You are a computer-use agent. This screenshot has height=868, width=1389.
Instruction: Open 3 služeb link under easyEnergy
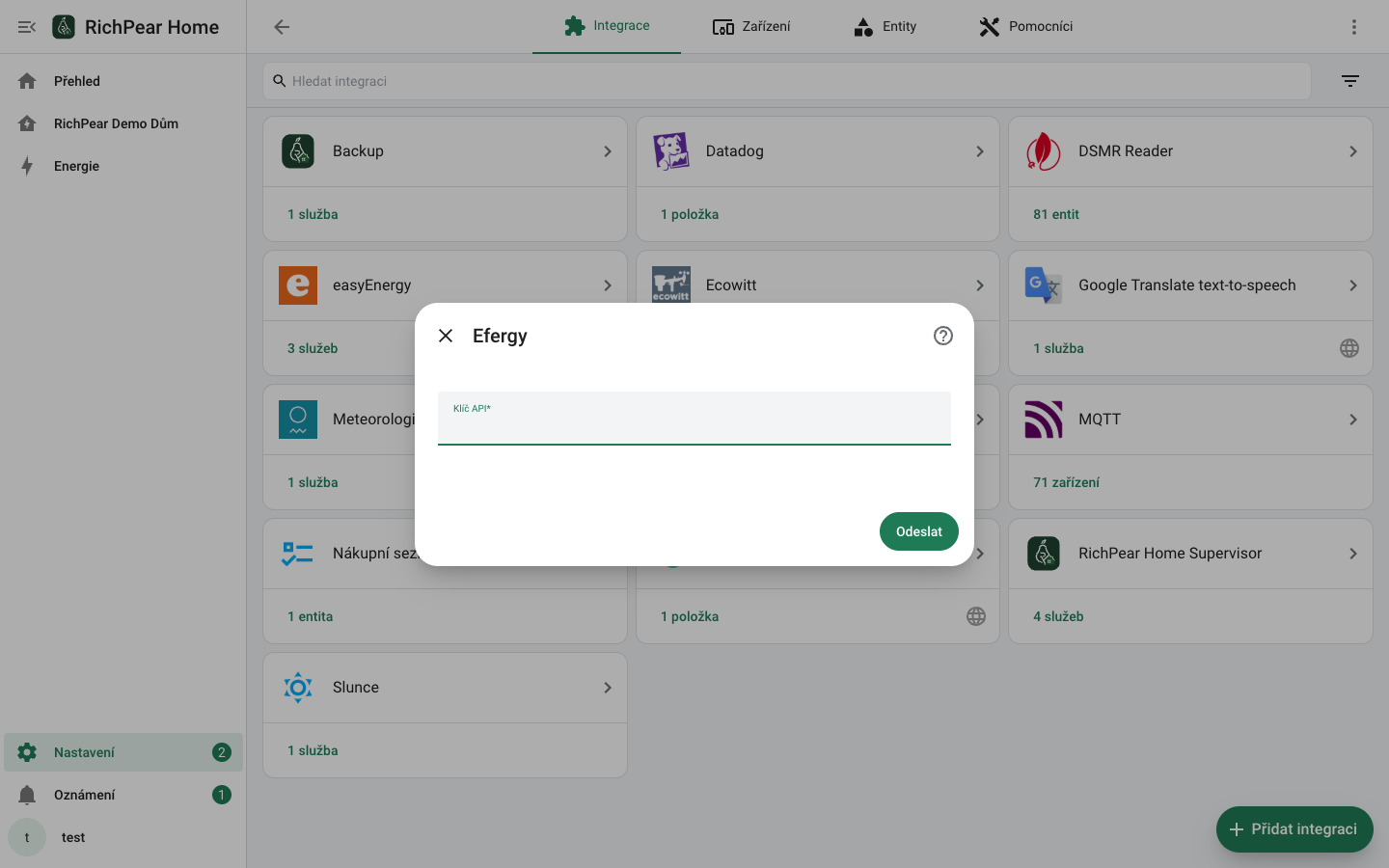click(313, 348)
